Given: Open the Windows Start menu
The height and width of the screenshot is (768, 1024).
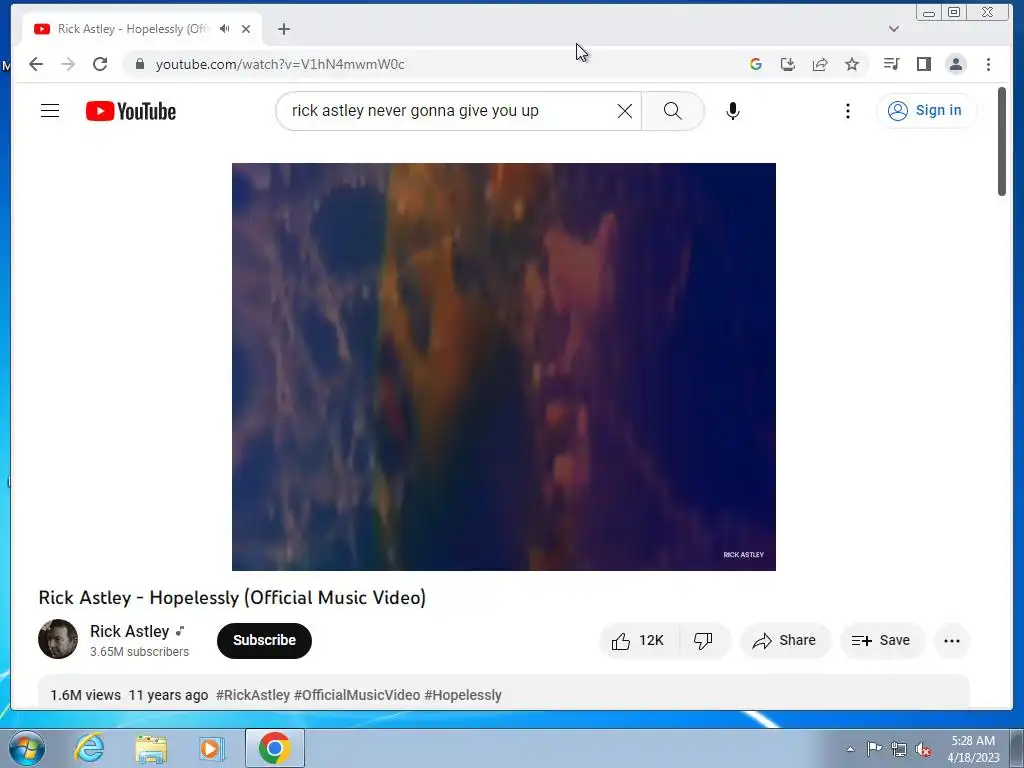Looking at the screenshot, I should 27,748.
